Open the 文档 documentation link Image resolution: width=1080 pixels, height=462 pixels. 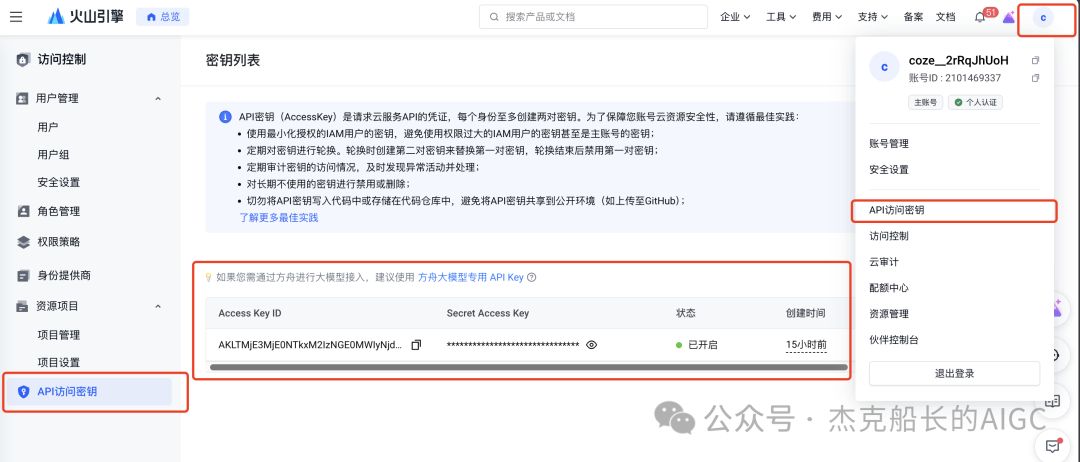point(945,17)
